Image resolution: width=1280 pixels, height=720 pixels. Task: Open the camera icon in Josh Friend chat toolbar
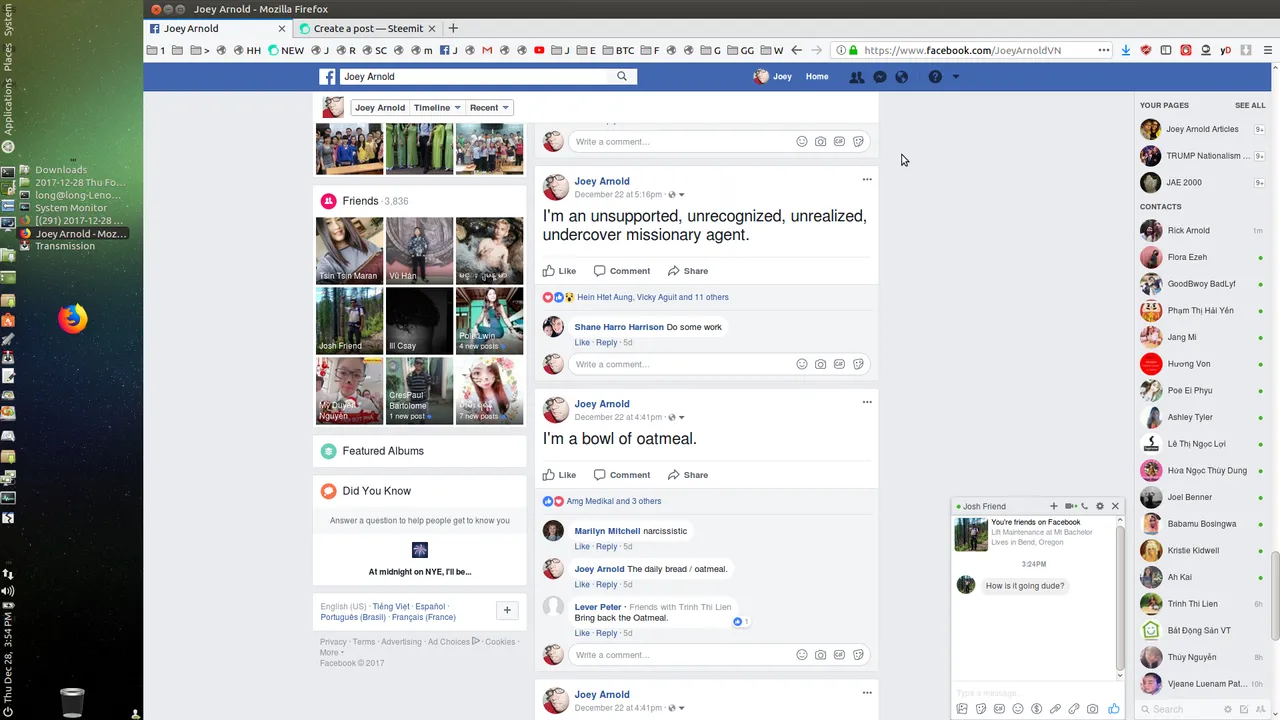coord(1092,709)
